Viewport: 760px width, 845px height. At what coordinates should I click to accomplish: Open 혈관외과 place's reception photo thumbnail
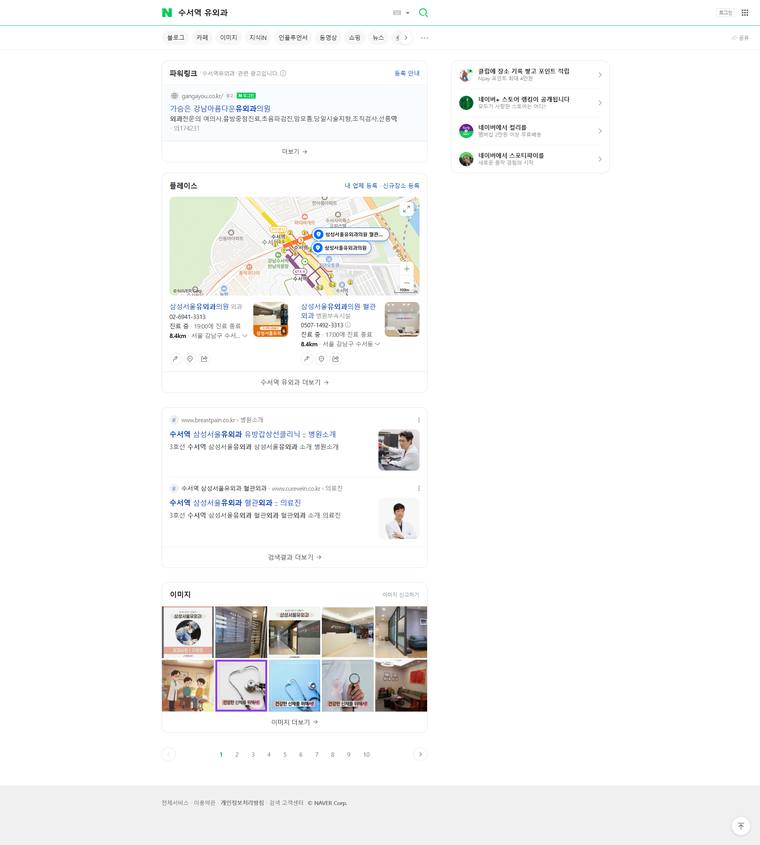[402, 320]
